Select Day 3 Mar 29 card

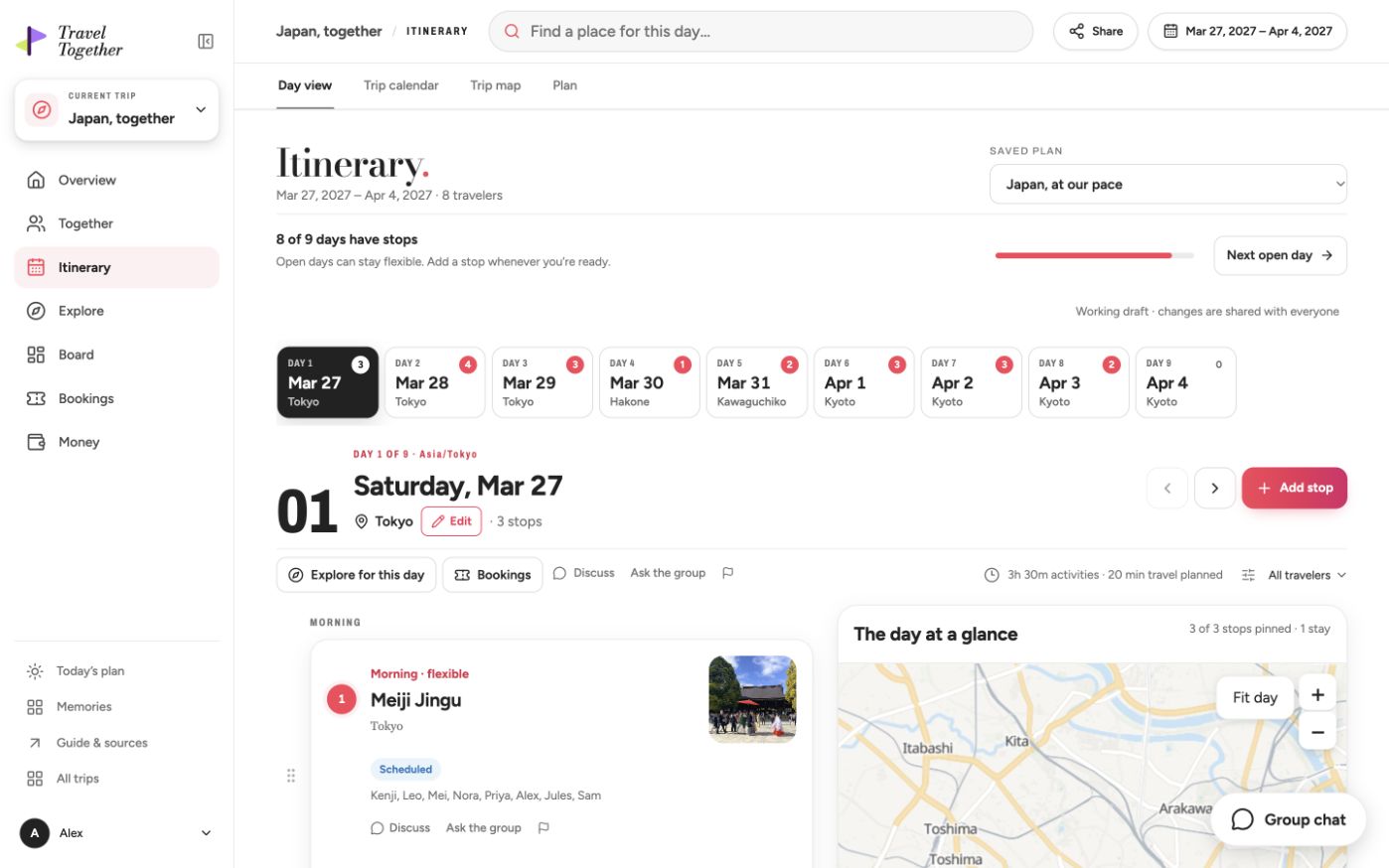coord(542,382)
